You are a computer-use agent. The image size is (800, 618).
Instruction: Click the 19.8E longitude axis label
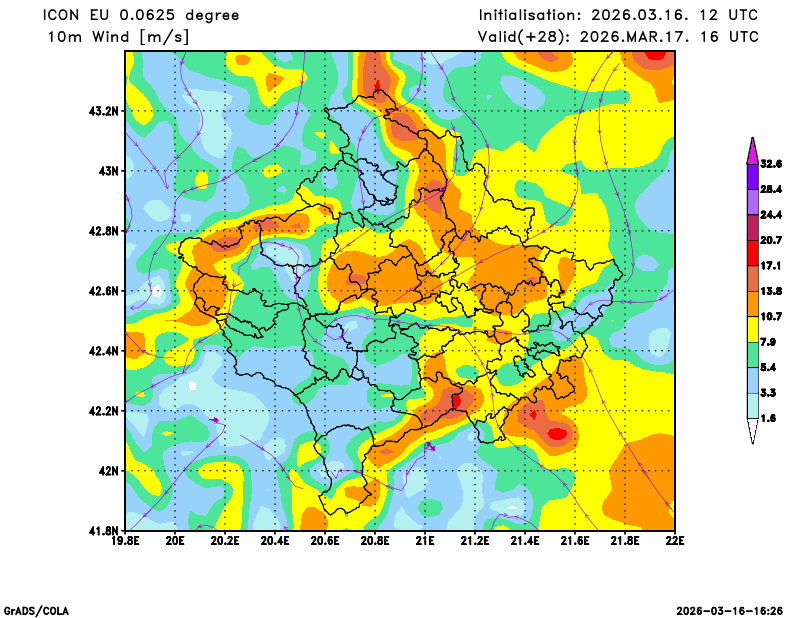pos(125,542)
